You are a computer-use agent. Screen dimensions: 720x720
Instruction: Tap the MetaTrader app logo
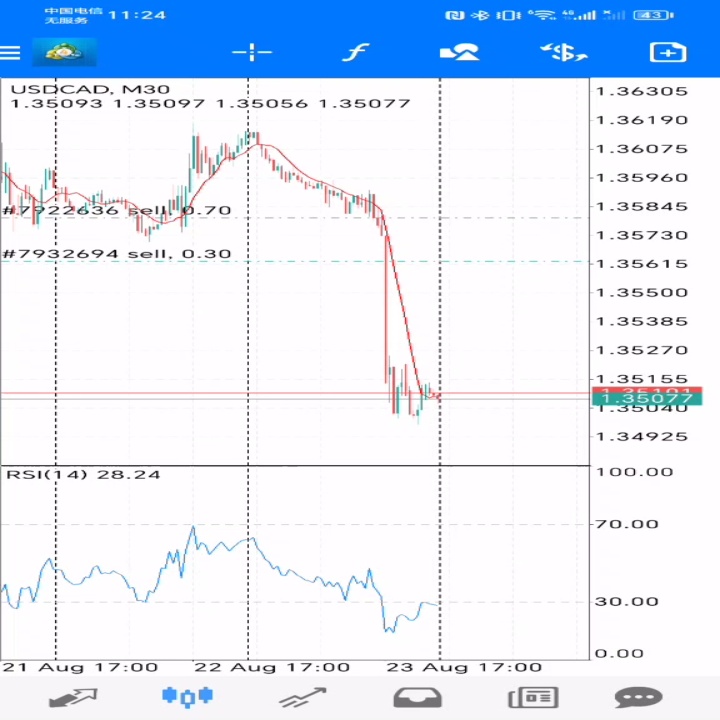(x=64, y=52)
